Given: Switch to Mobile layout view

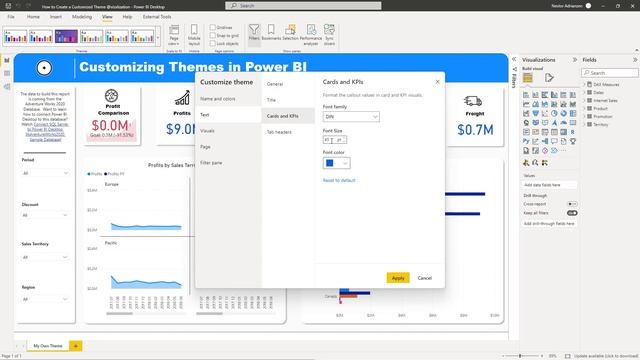Looking at the screenshot, I should 194,34.
